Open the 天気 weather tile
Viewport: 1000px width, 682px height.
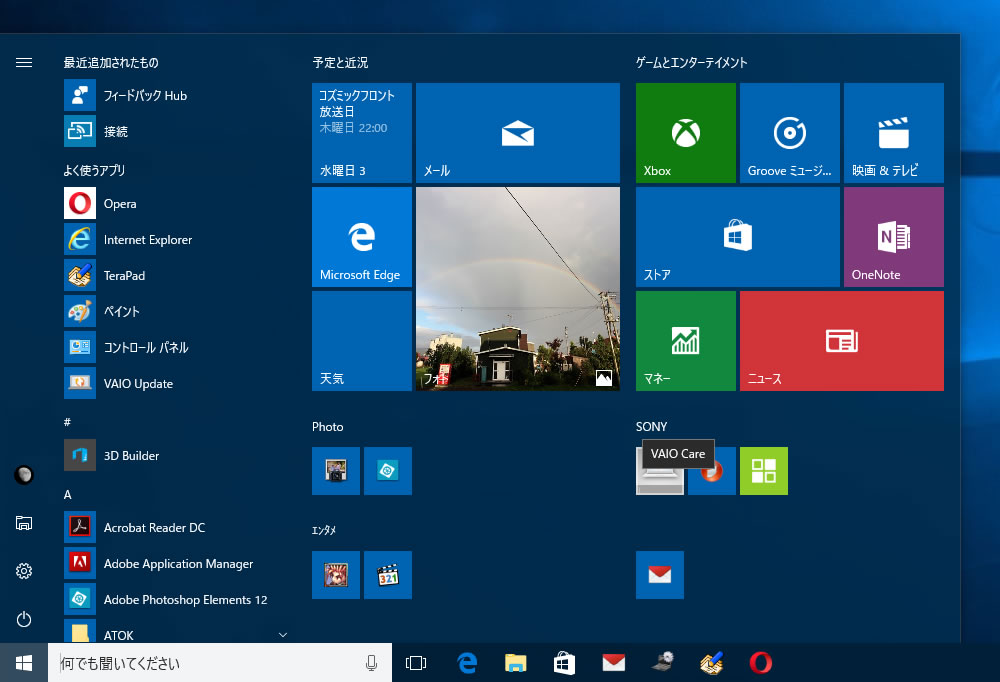pyautogui.click(x=362, y=341)
